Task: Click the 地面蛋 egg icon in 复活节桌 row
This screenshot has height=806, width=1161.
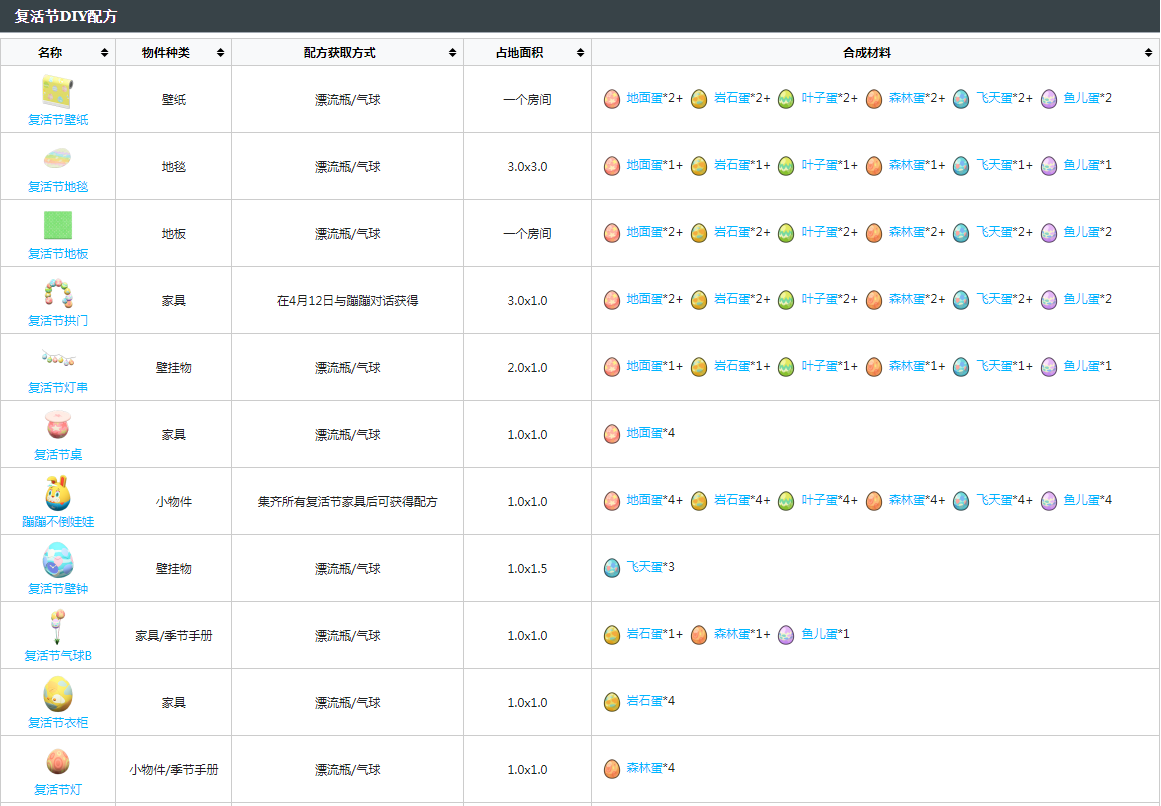Action: [612, 434]
